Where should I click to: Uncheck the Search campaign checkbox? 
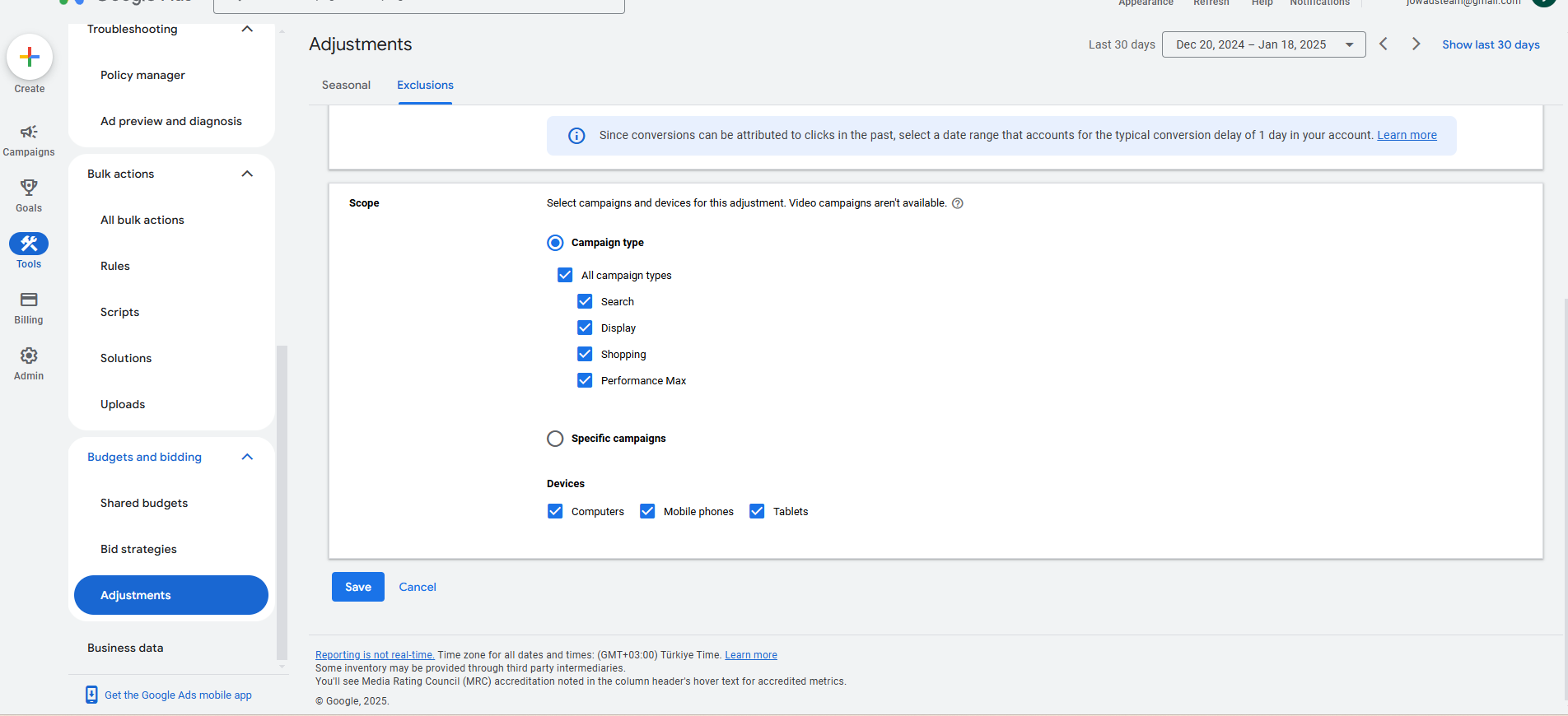[x=585, y=301]
